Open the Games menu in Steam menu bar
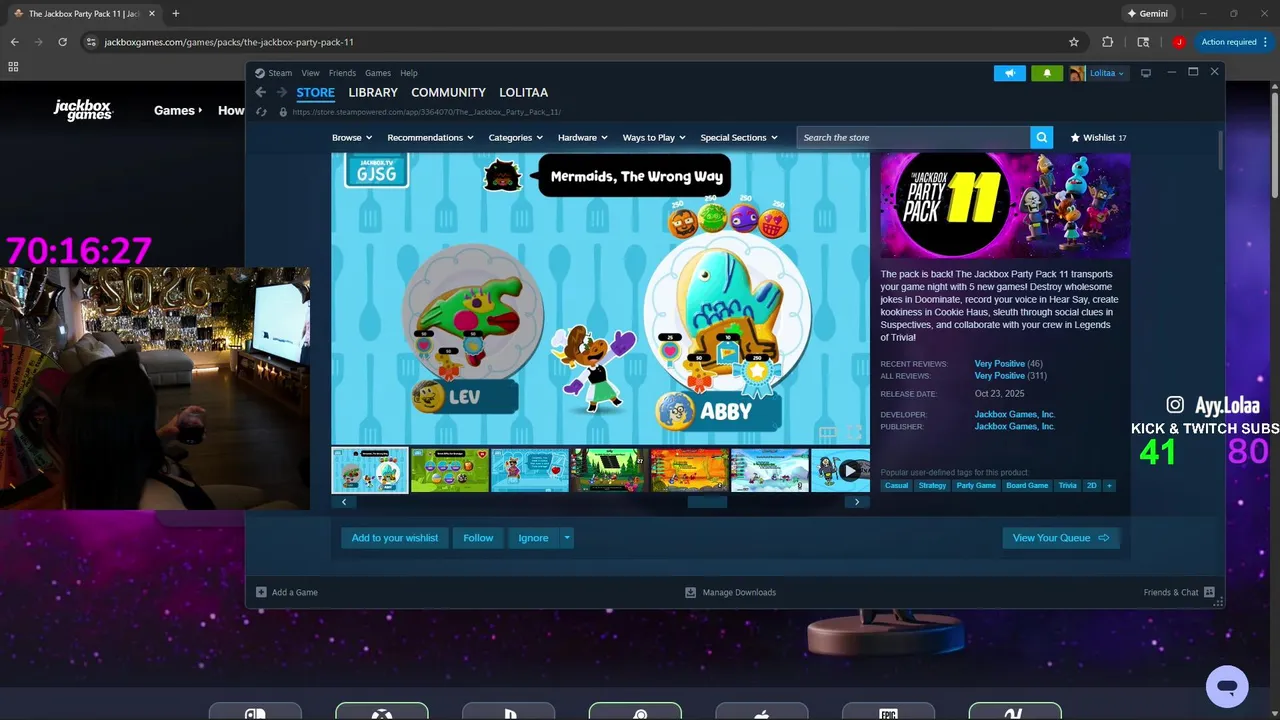This screenshot has width=1280, height=720. (x=378, y=73)
